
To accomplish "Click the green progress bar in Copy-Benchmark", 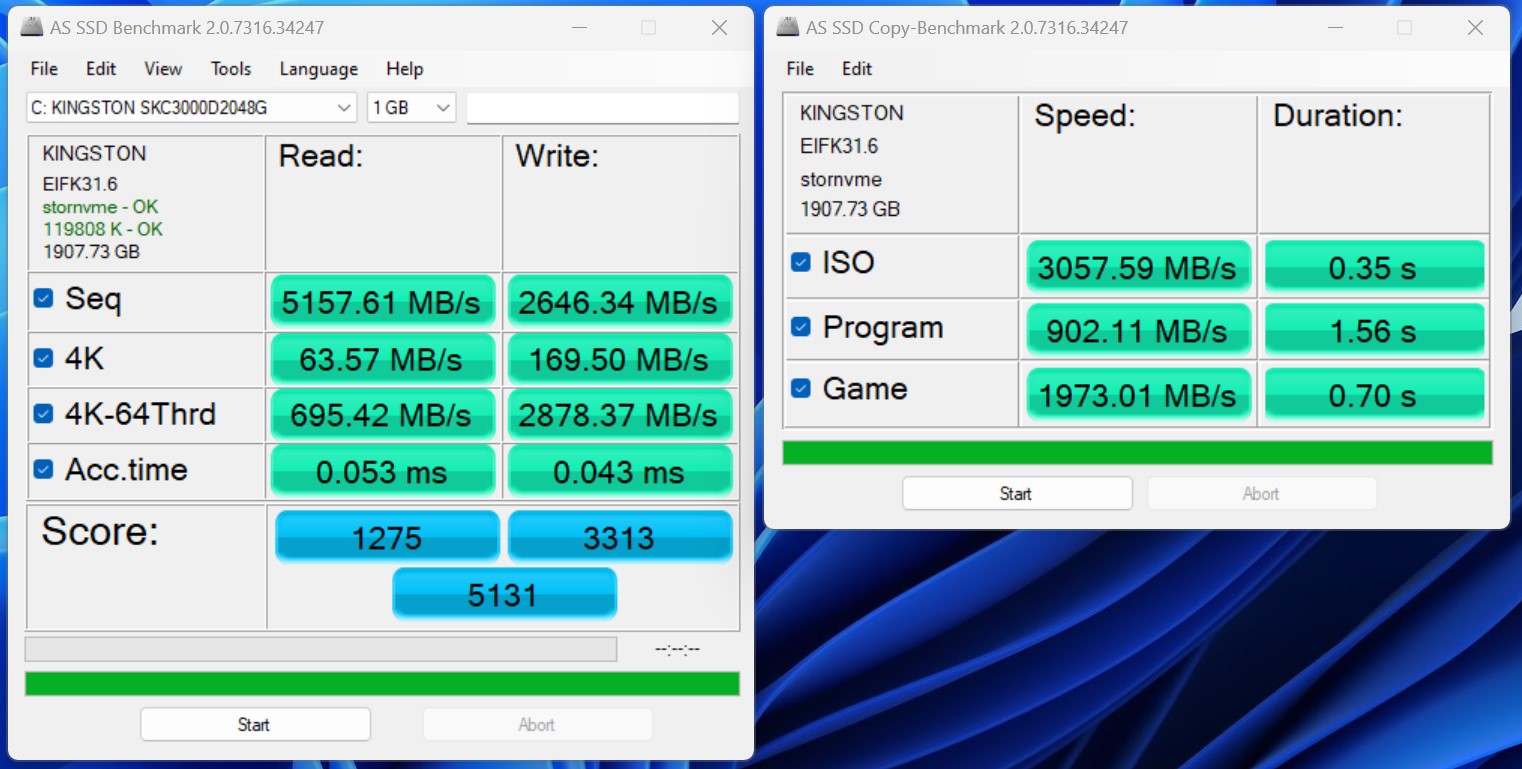I will click(1137, 453).
